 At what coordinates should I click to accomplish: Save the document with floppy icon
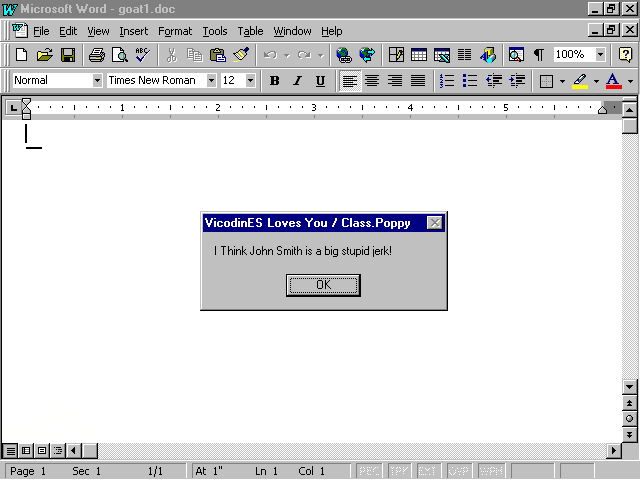[68, 54]
